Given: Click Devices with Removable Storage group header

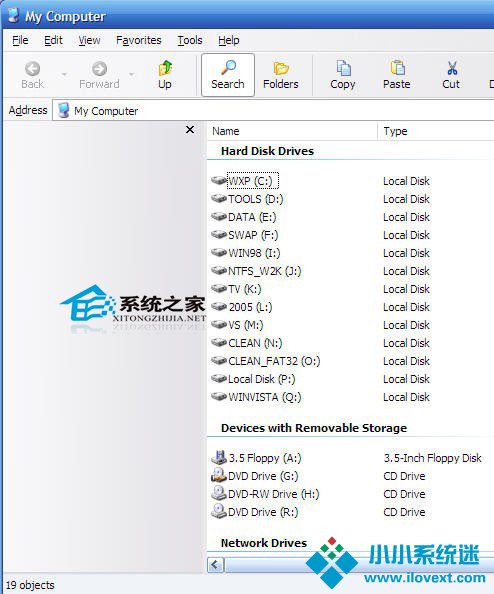Looking at the screenshot, I should click(314, 428).
